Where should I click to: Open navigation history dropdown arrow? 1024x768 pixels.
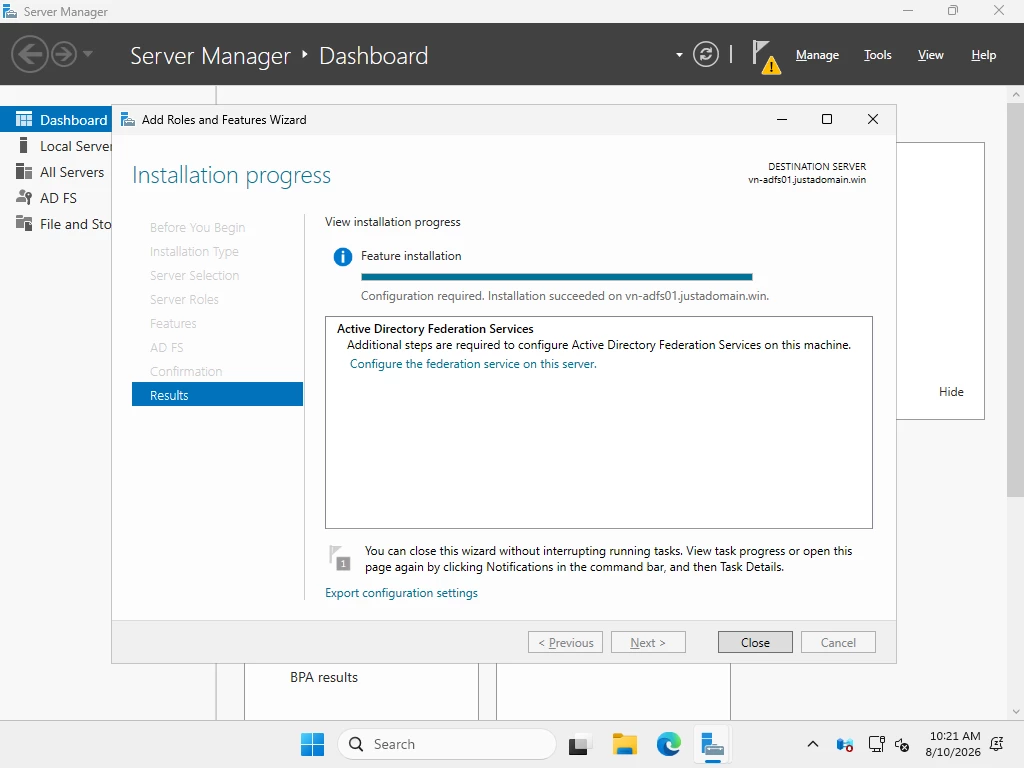click(x=88, y=54)
